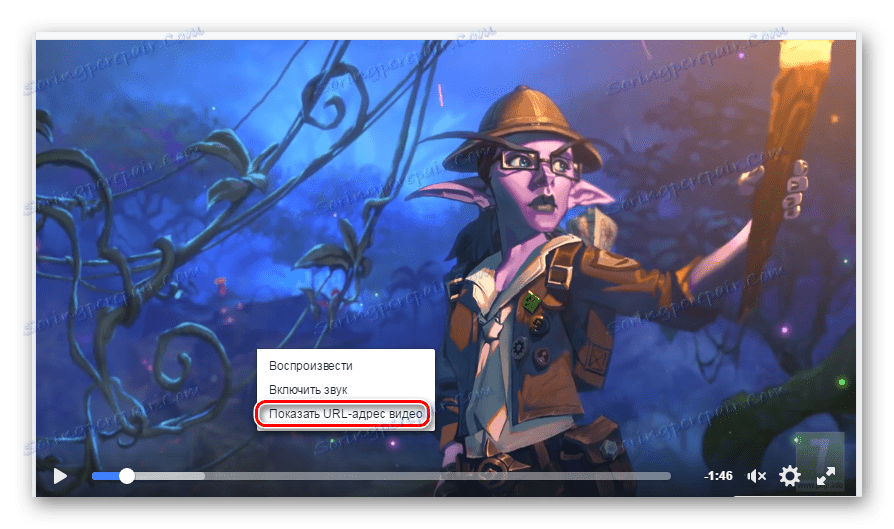Click the progress bar scrubber handle
894x529 pixels.
click(127, 476)
